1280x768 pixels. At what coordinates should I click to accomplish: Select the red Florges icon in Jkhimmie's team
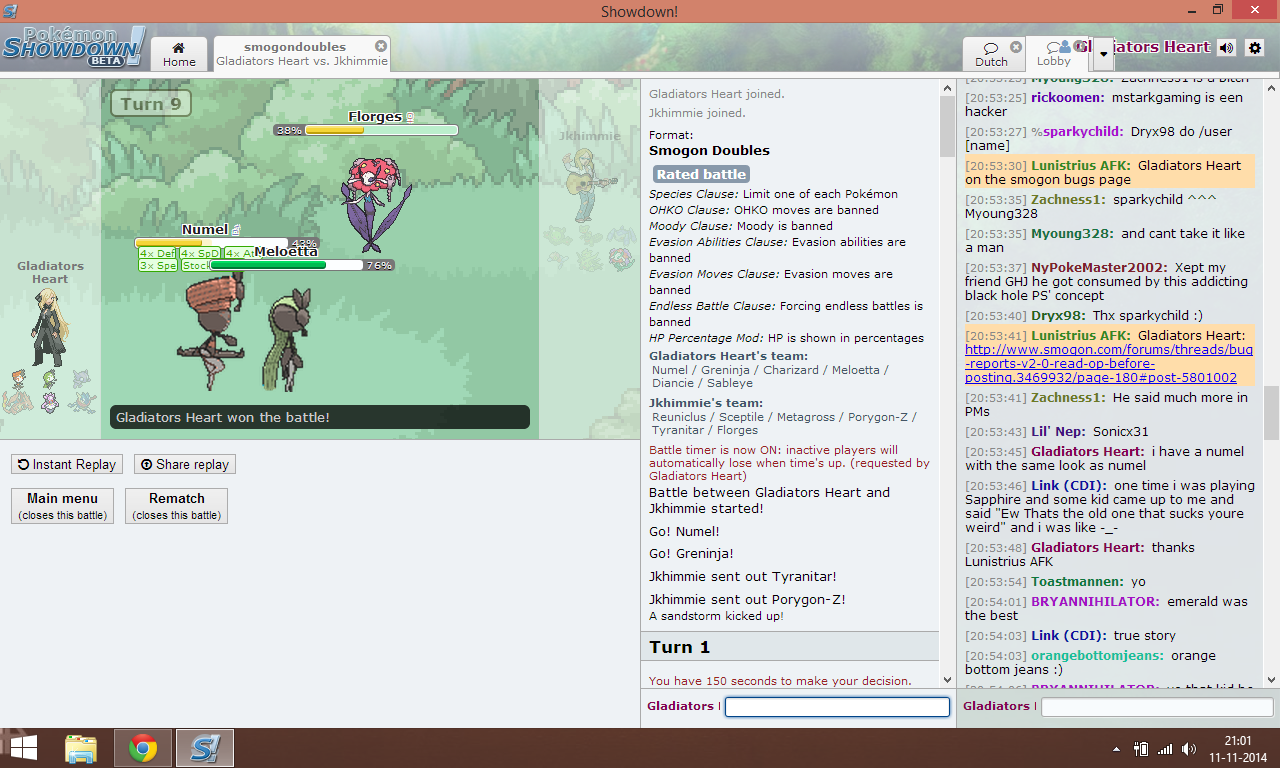pos(620,259)
